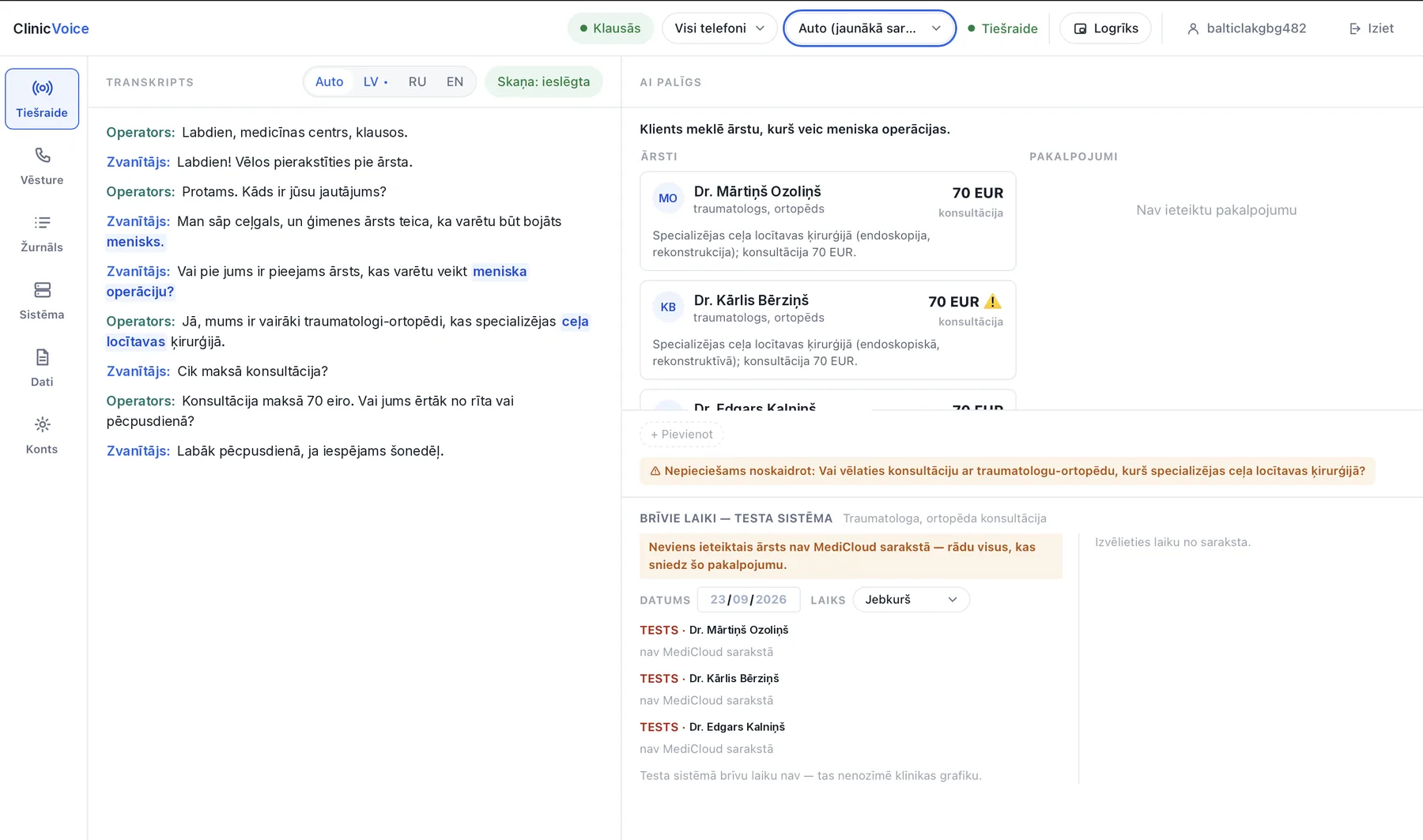The height and width of the screenshot is (840, 1423).
Task: Click highlighted keyword menisks. in transcript
Action: (x=135, y=242)
